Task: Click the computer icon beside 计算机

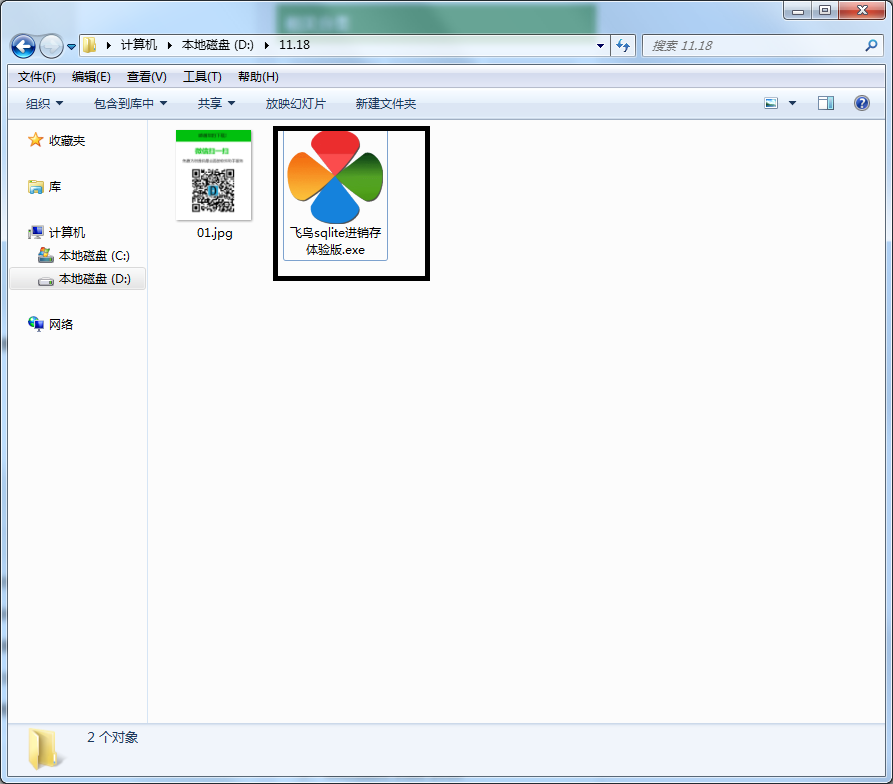Action: (x=35, y=232)
